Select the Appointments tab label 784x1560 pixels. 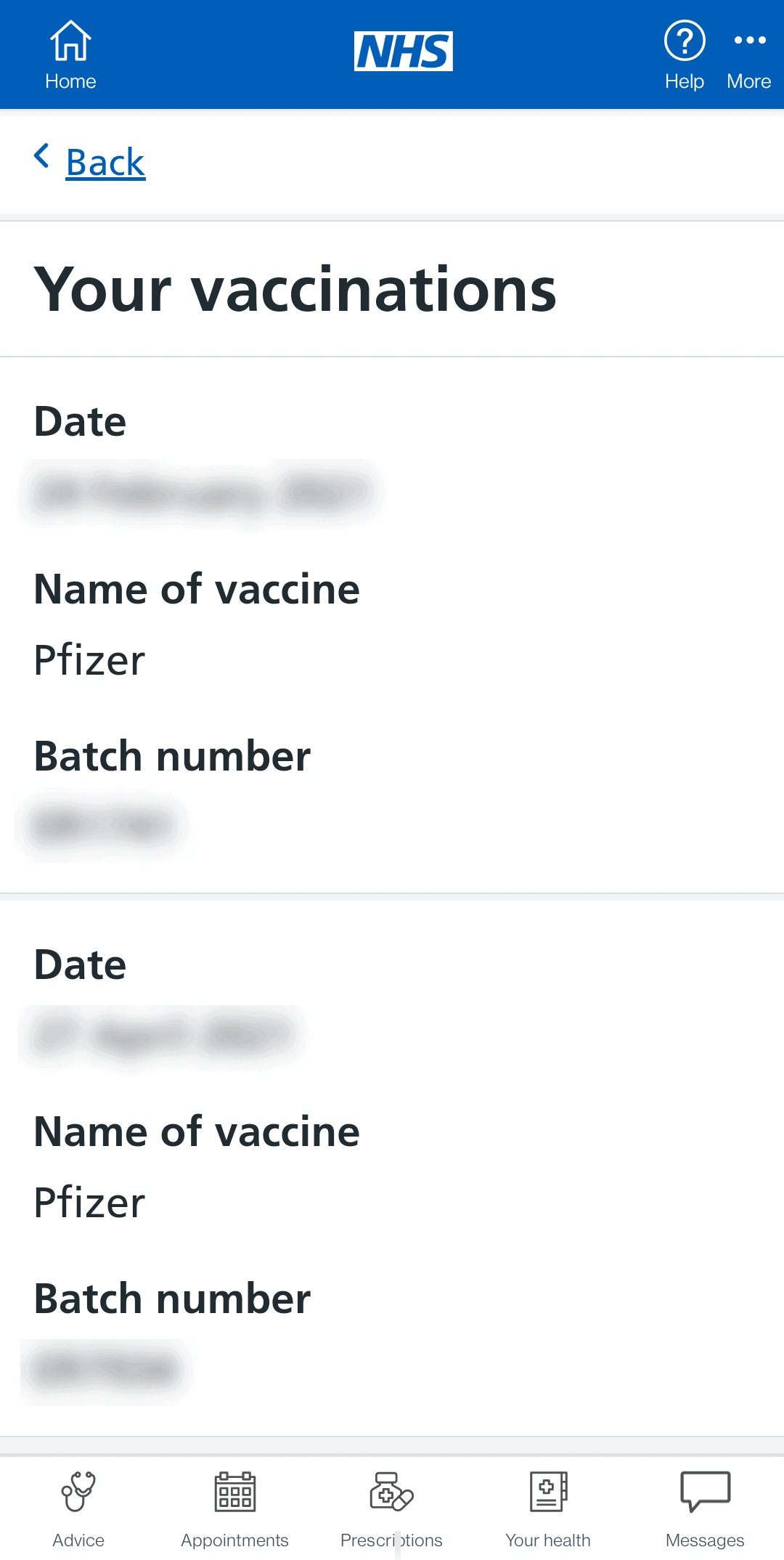point(235,1540)
